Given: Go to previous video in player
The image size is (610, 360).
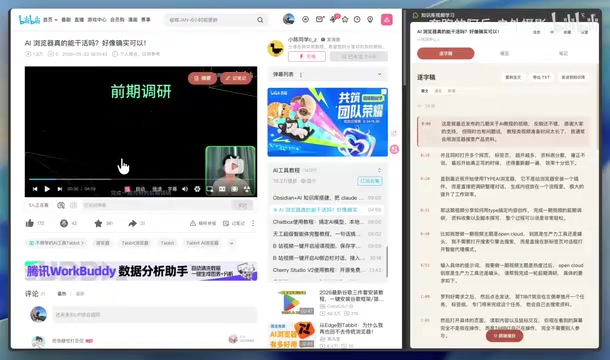Looking at the screenshot, I should pos(35,189).
